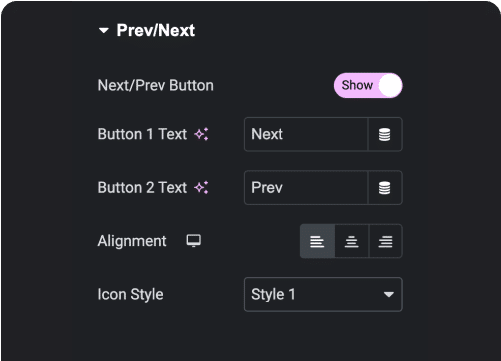Click the Prev/Next section heading

[x=156, y=30]
